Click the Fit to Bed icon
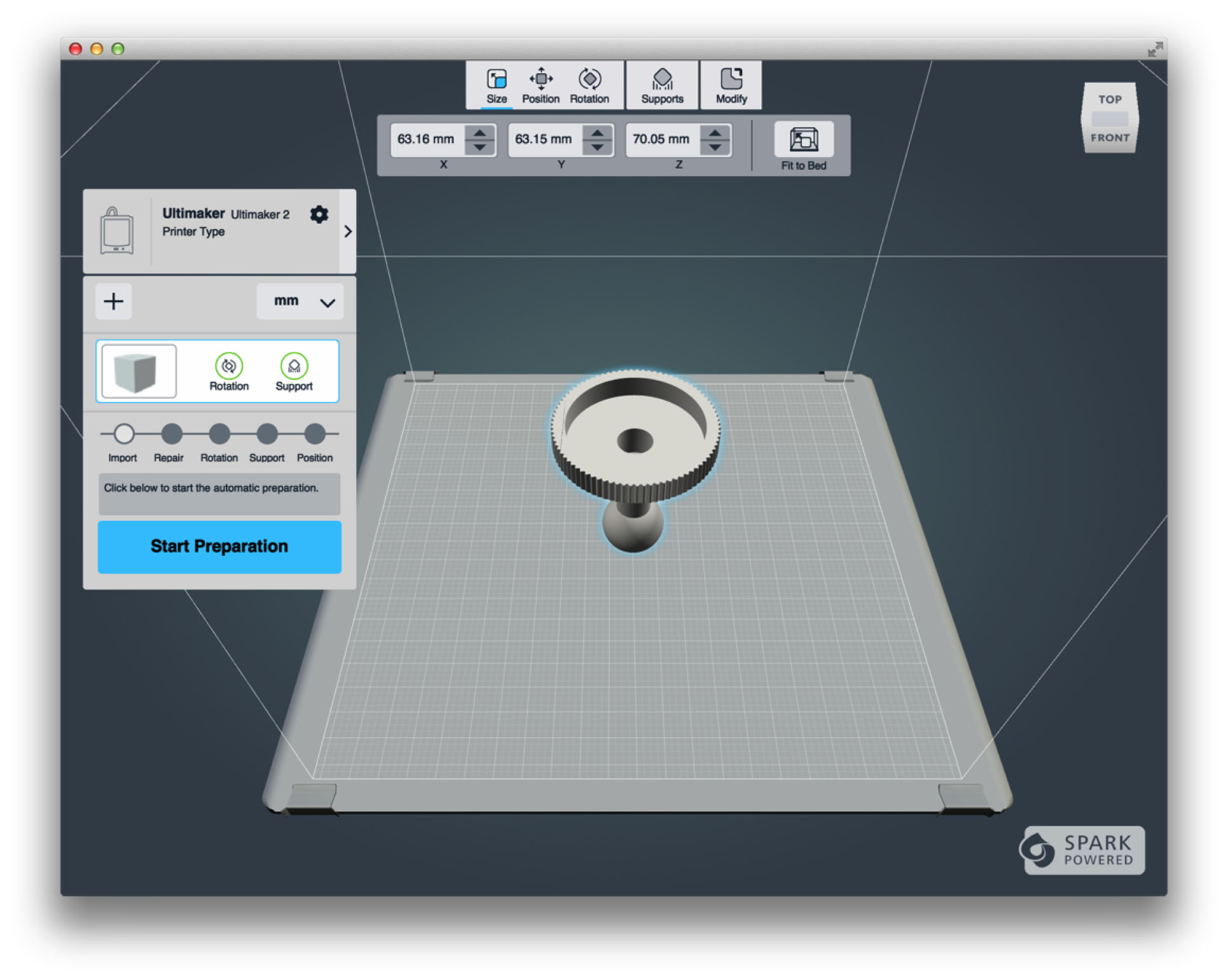The image size is (1228, 980). click(x=803, y=141)
